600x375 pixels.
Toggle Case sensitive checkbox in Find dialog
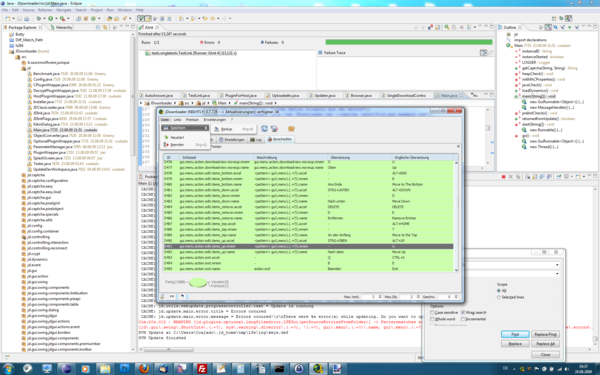click(432, 313)
